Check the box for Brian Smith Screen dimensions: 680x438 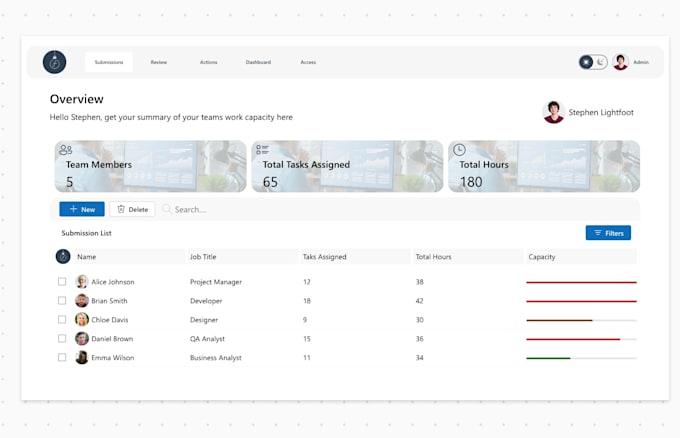(62, 301)
